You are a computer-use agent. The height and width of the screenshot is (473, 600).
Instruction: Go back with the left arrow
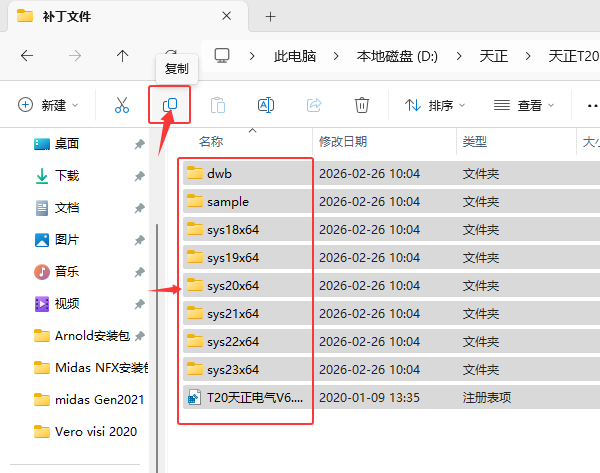coord(27,56)
